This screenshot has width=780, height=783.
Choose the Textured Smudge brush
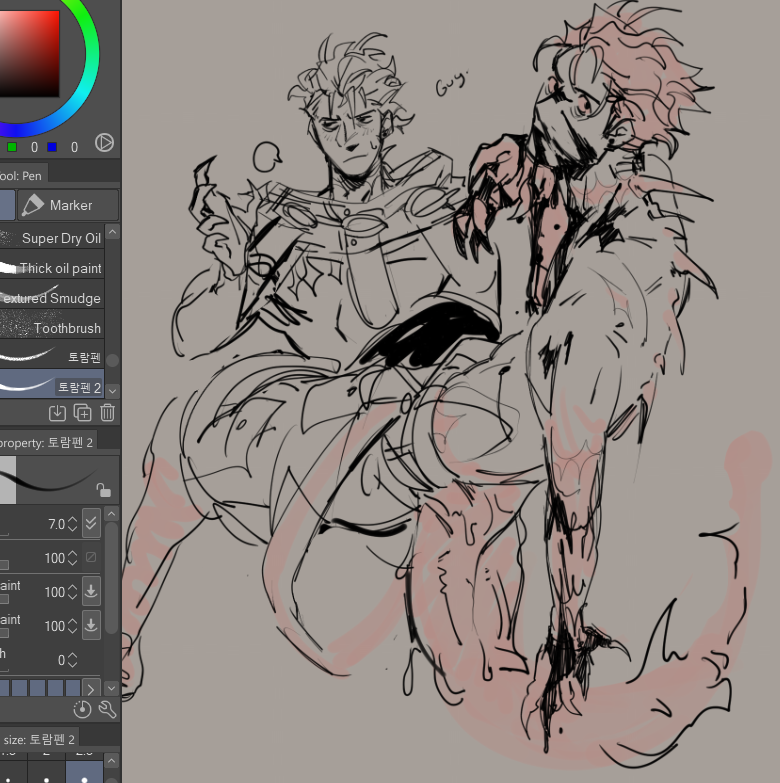[x=52, y=298]
